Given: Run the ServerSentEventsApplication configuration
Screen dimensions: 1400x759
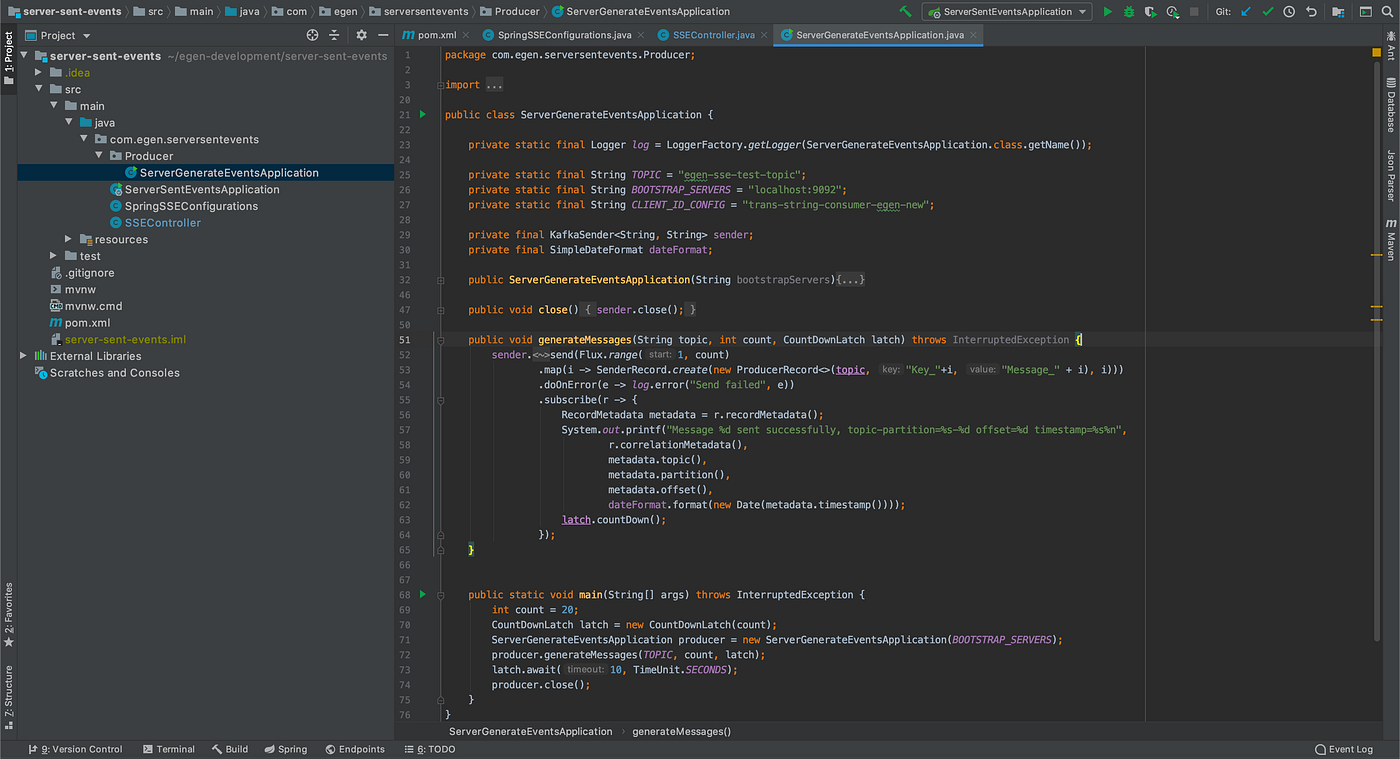Looking at the screenshot, I should [1108, 11].
